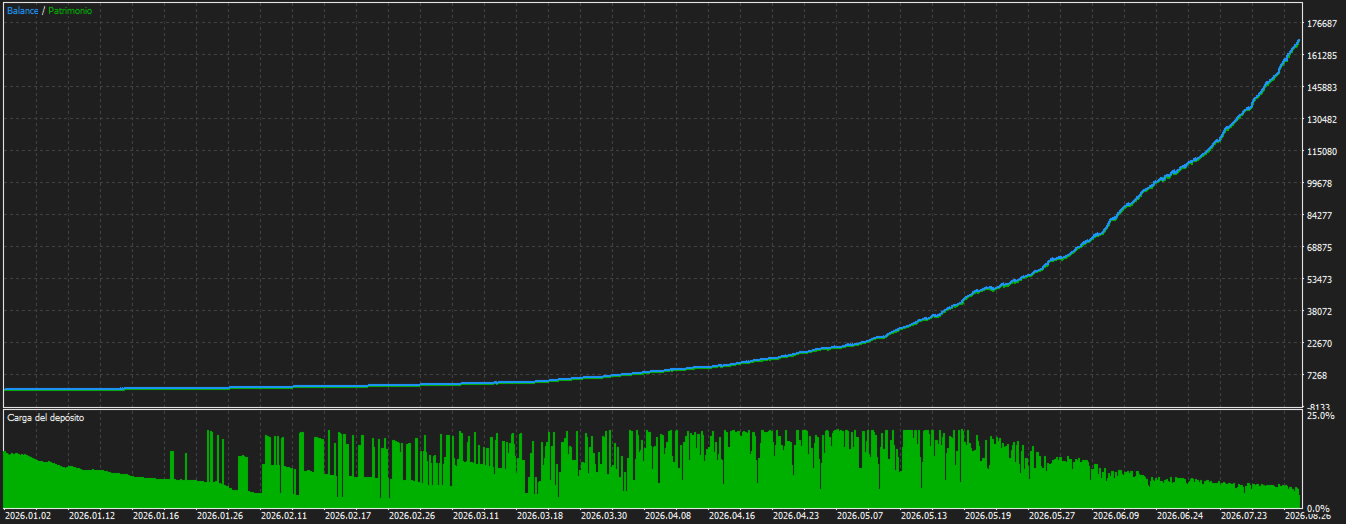This screenshot has width=1346, height=524.
Task: Click the 53473 axis value
Action: (x=1320, y=280)
